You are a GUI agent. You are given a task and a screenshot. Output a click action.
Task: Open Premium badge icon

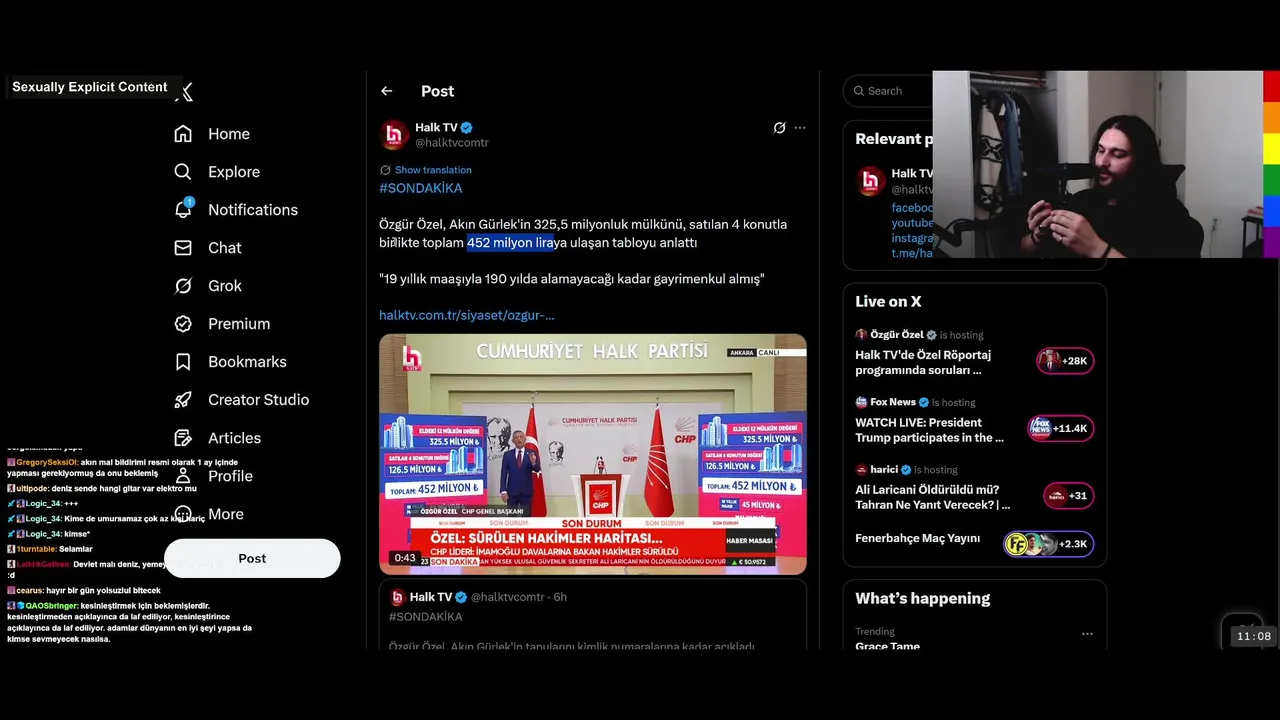pyautogui.click(x=183, y=324)
